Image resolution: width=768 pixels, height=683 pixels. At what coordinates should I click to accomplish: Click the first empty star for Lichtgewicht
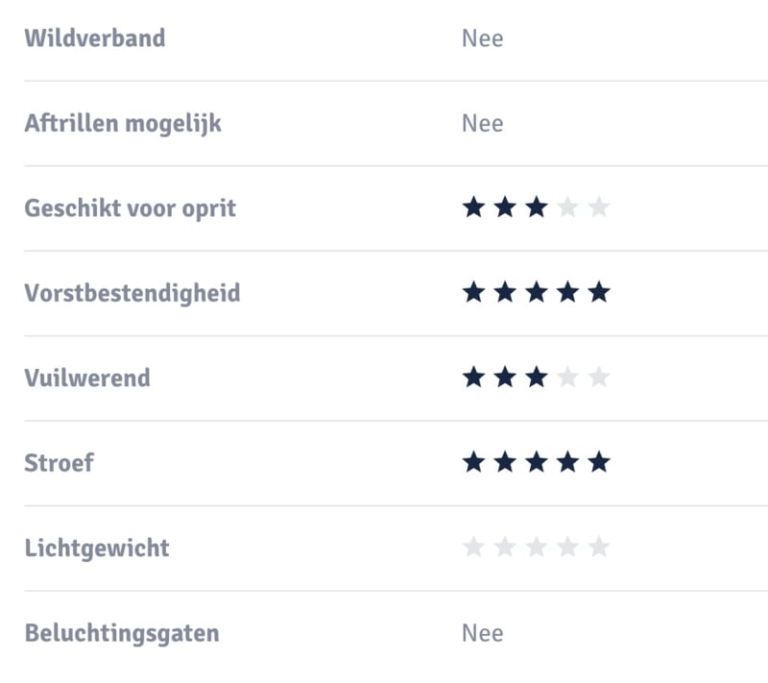click(x=473, y=547)
